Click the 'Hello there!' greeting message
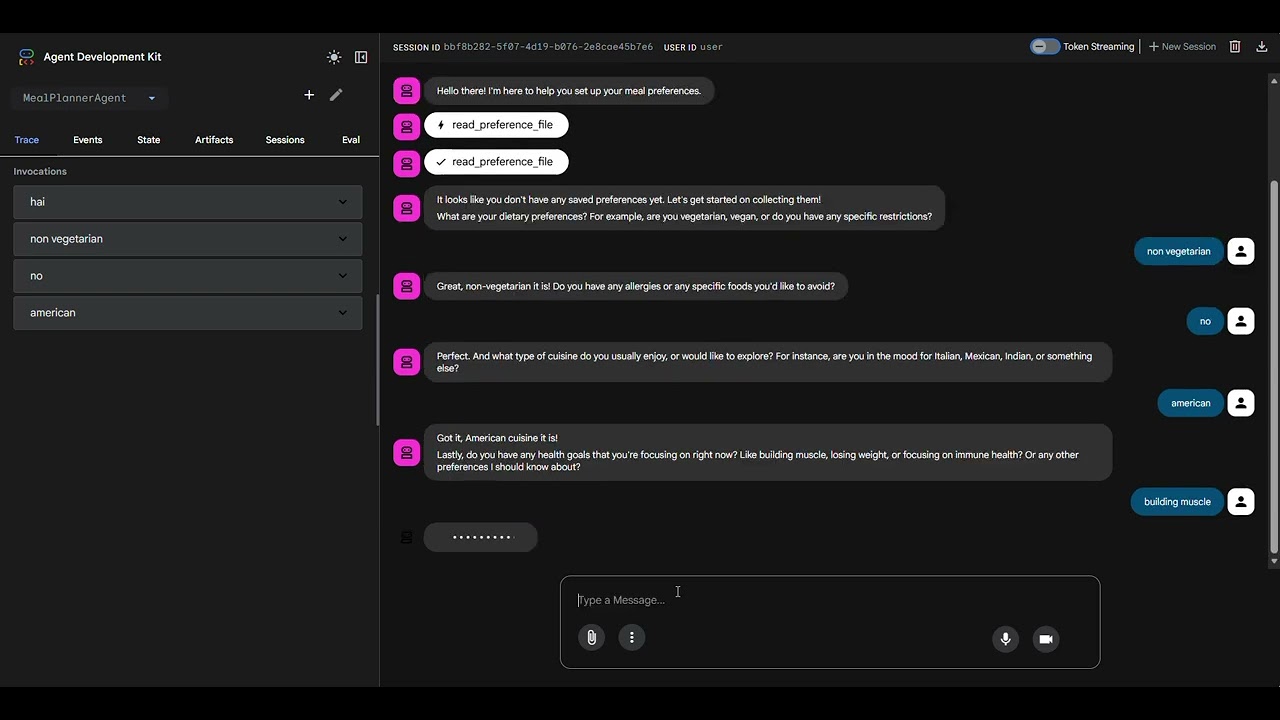1280x720 pixels. point(569,91)
